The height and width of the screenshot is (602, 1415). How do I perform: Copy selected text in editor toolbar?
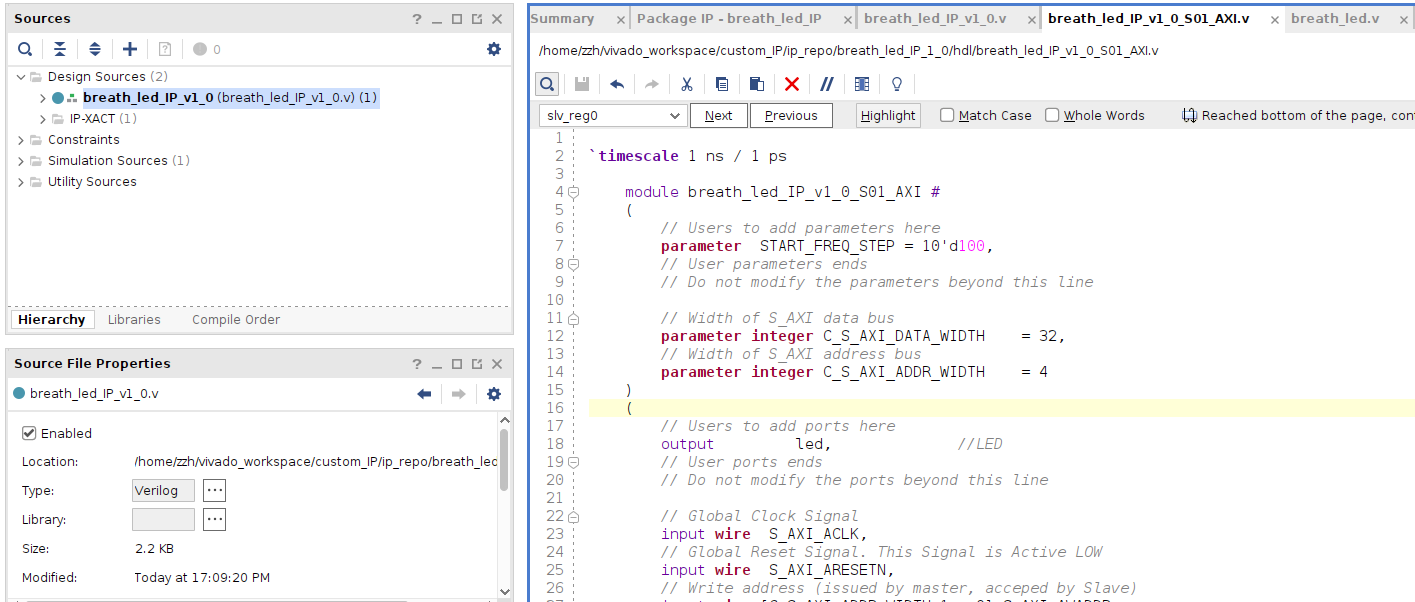(x=722, y=84)
